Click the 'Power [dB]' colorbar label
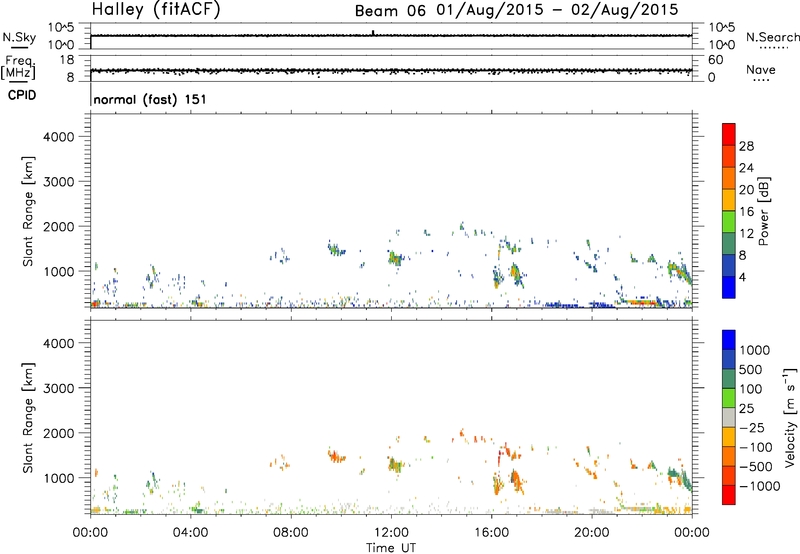 (x=763, y=211)
